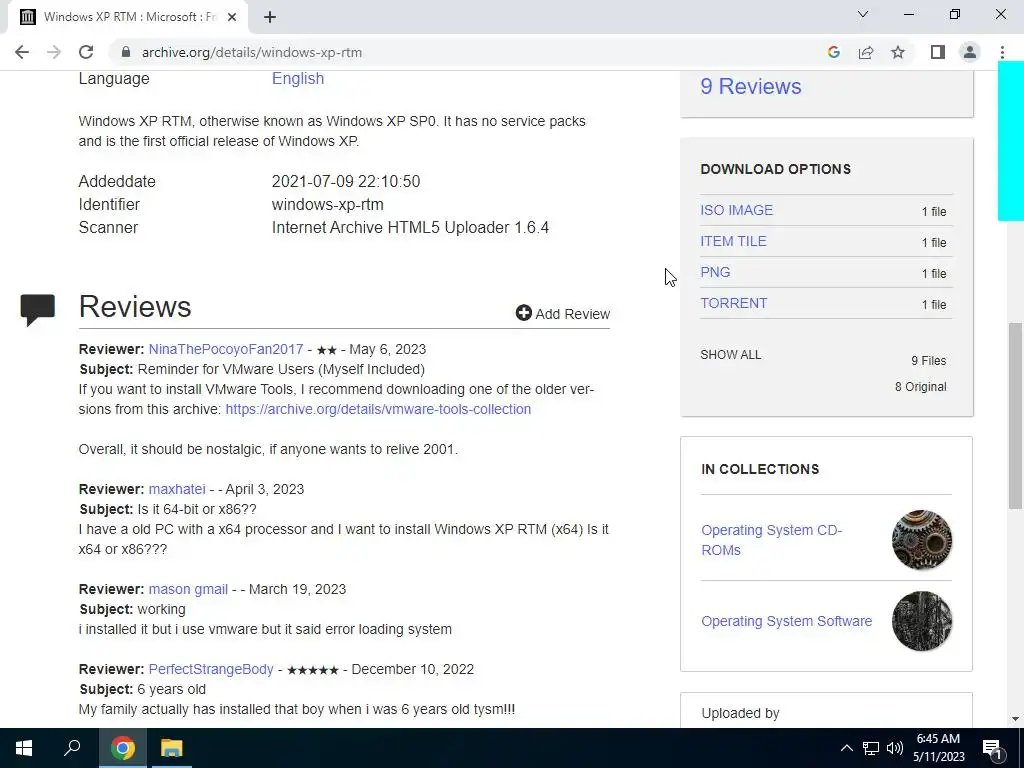Viewport: 1024px width, 768px height.
Task: Open reviewer NinaThePocoyoFan2017 profile
Action: 226,349
